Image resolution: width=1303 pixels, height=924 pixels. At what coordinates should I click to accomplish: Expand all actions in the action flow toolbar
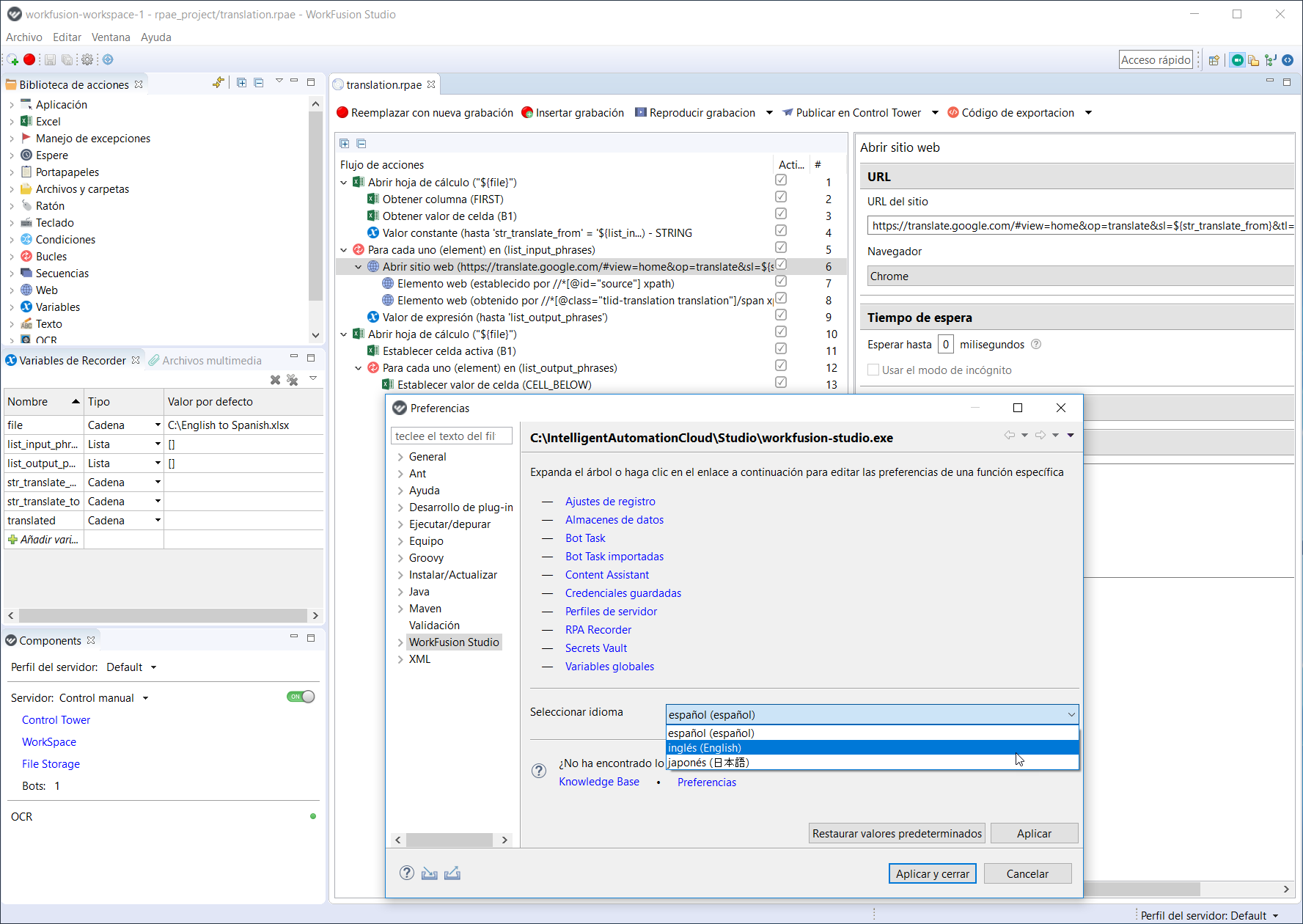(x=345, y=144)
